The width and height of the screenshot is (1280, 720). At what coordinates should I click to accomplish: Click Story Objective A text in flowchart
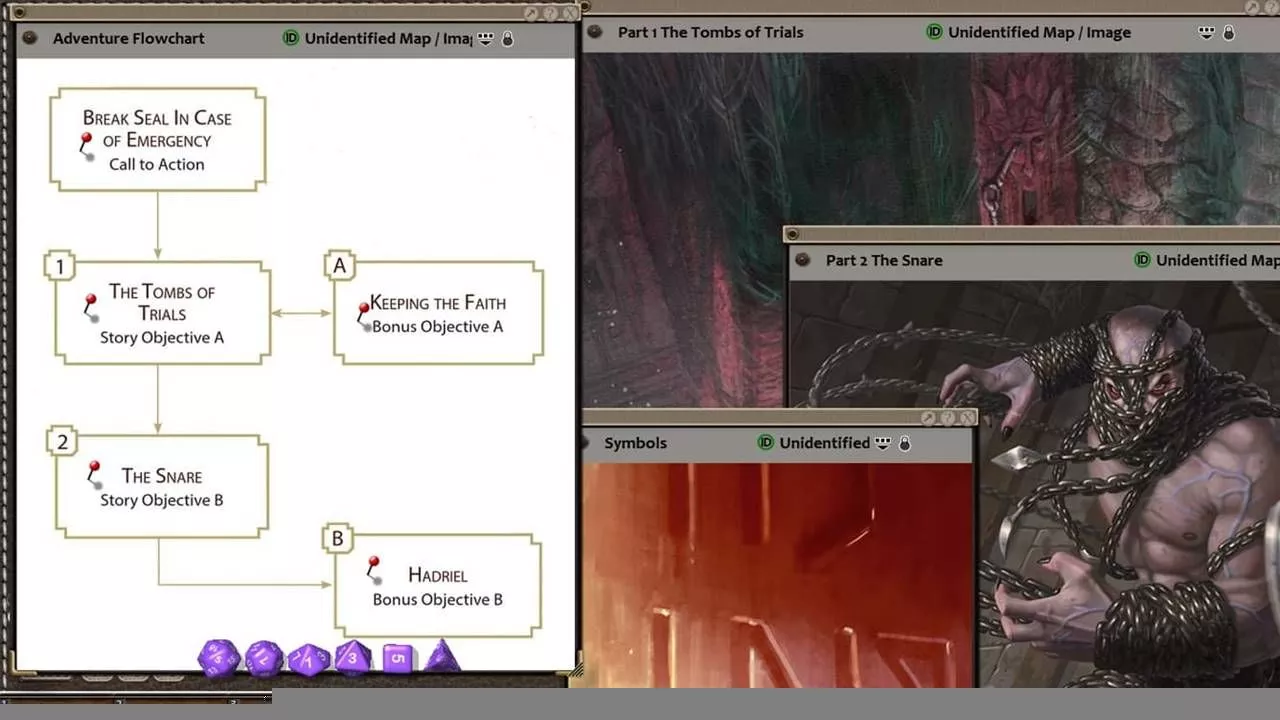(162, 337)
